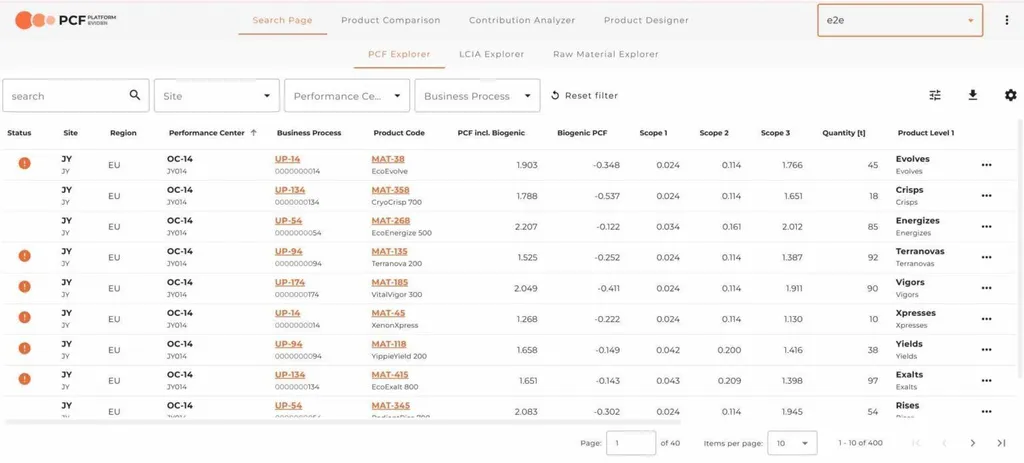Select the Raw Material Explorer sub-tab
The image size is (1024, 463).
pos(605,54)
